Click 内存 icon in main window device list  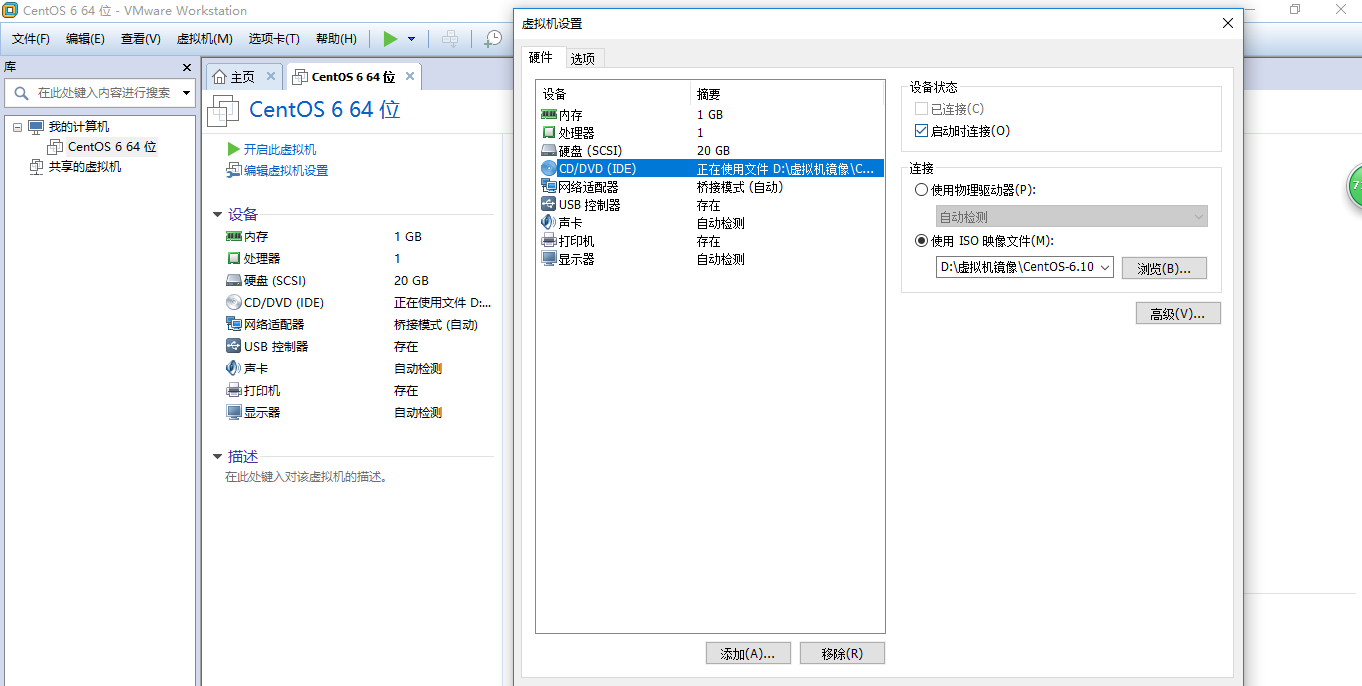tap(234, 237)
